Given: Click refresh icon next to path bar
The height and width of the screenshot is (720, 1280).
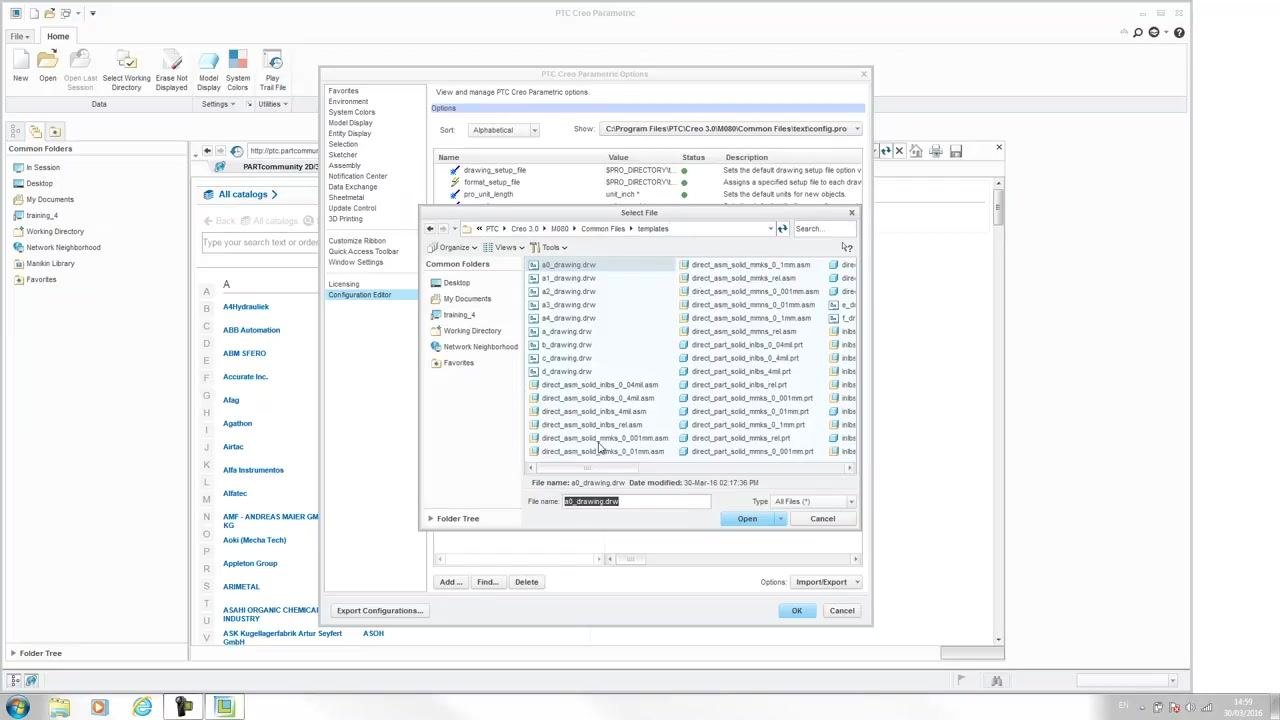Looking at the screenshot, I should (782, 229).
